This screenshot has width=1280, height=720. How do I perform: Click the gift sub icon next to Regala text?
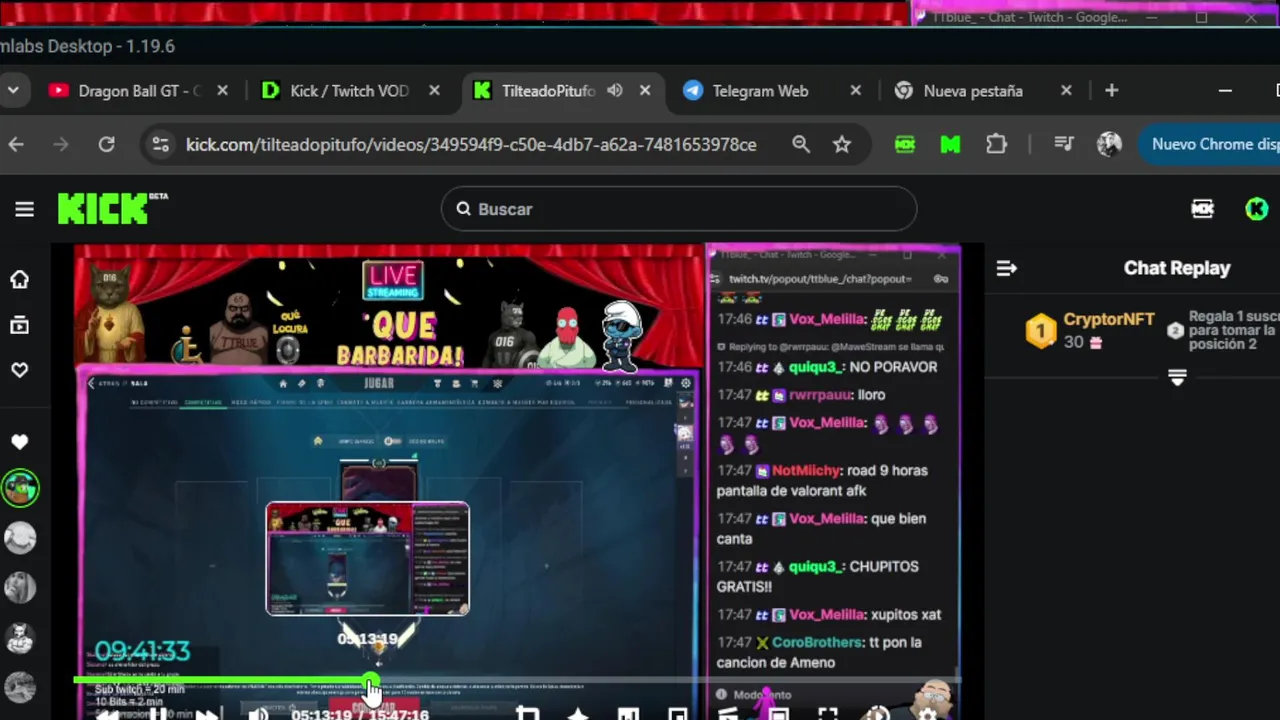pos(1175,330)
